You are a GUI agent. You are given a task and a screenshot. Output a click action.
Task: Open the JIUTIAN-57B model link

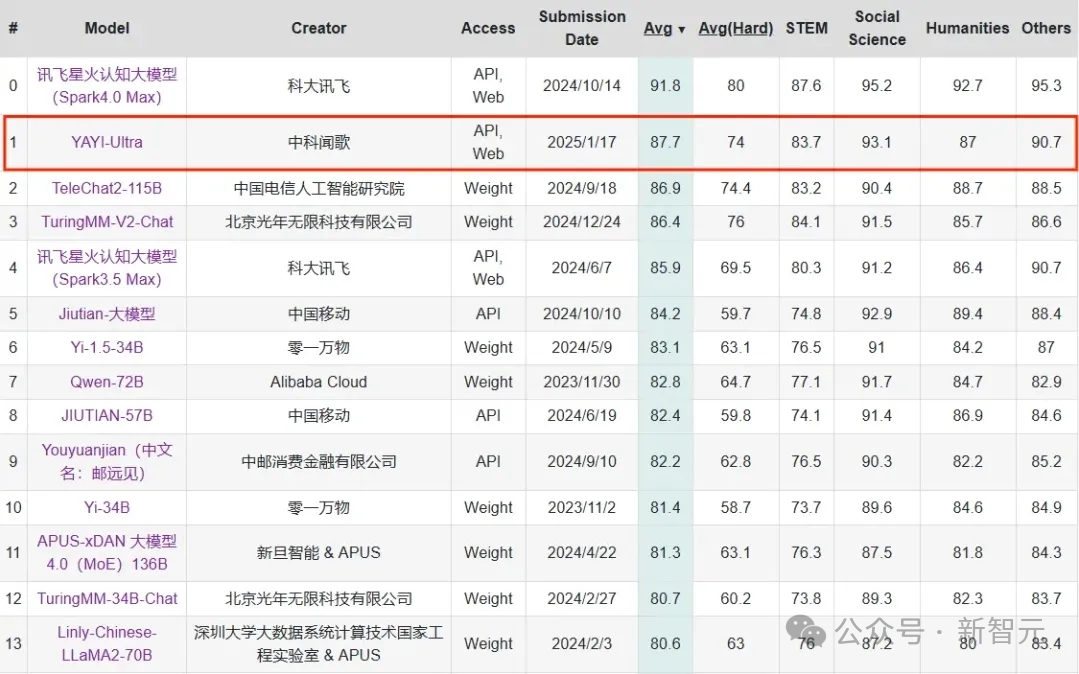tap(107, 416)
